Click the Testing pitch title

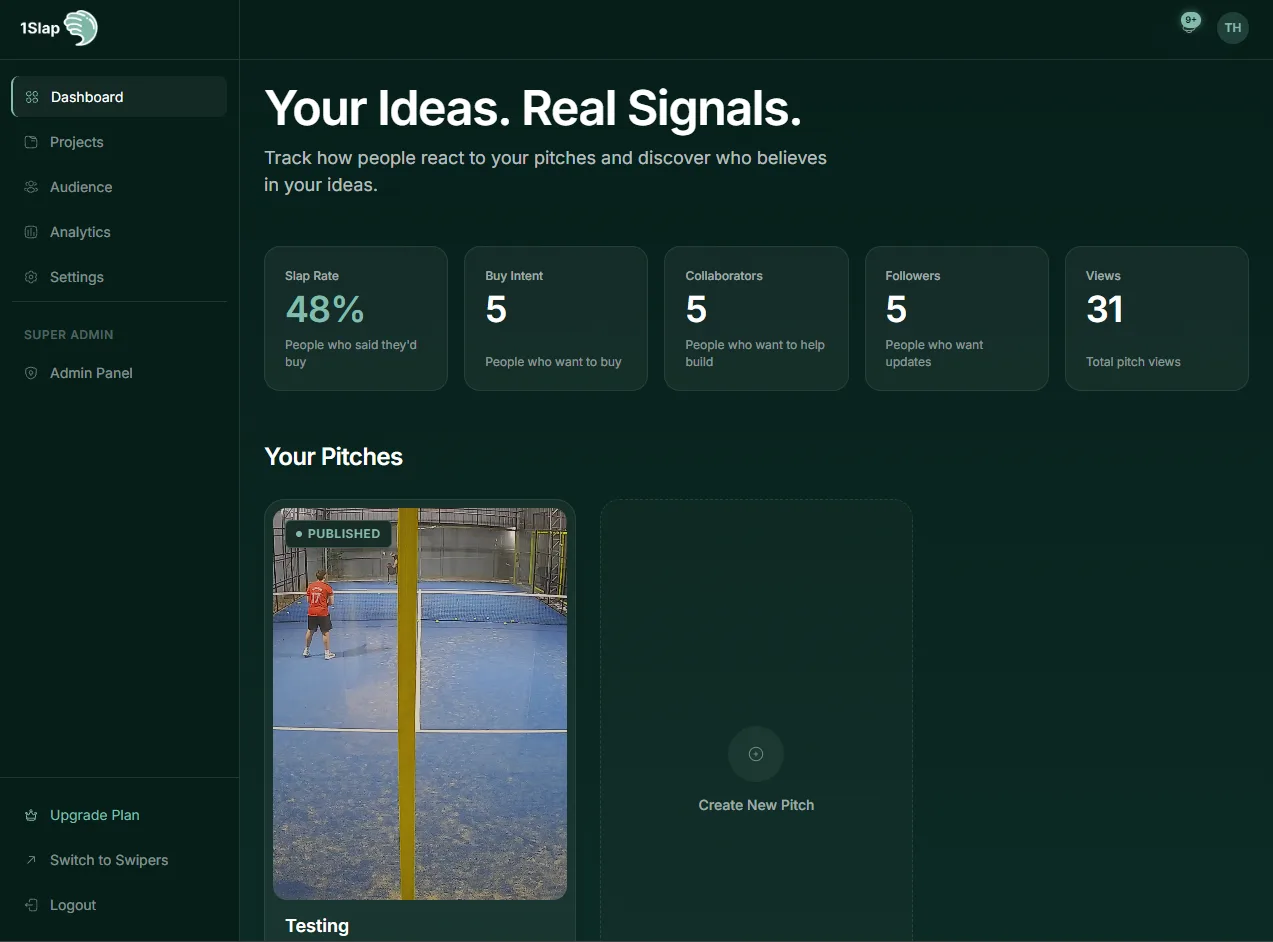point(317,926)
